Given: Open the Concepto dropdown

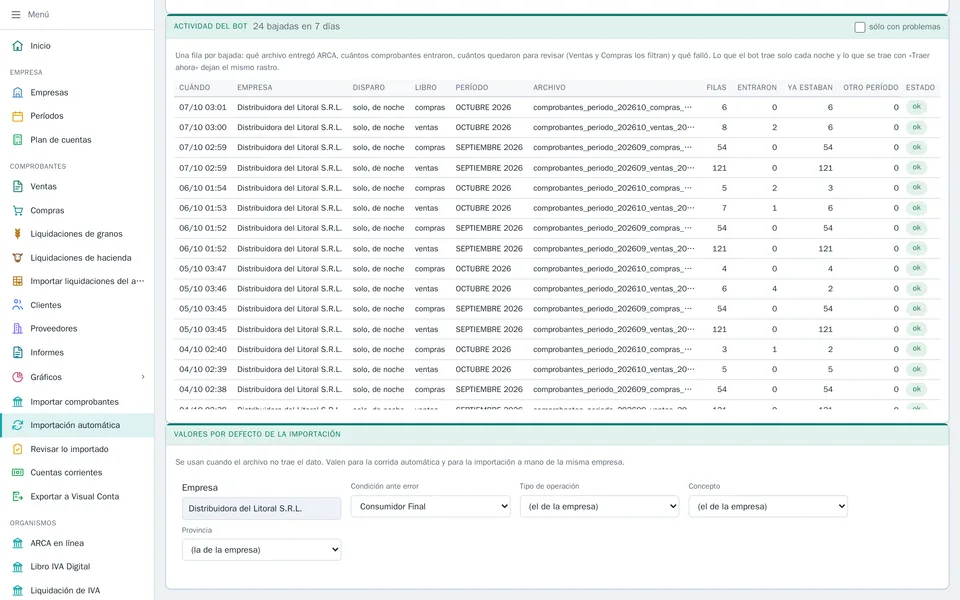Looking at the screenshot, I should pos(768,506).
